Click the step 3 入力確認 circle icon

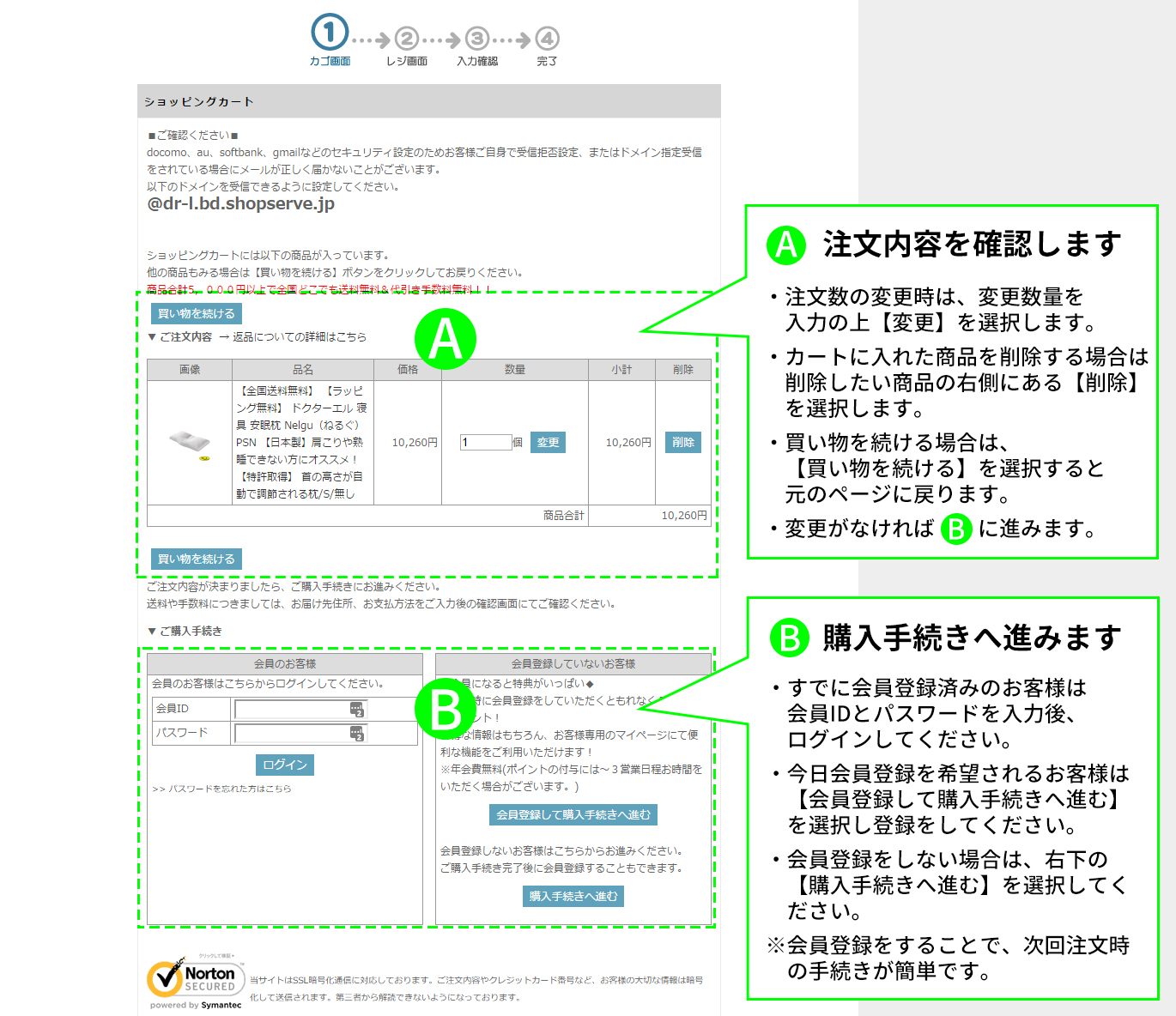(x=477, y=39)
